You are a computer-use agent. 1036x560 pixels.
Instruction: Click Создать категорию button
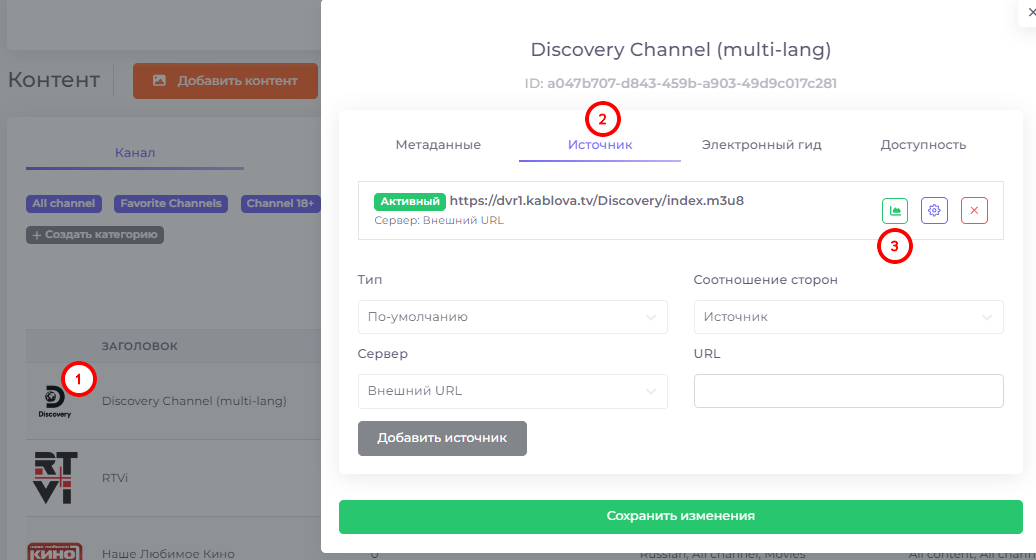[95, 234]
